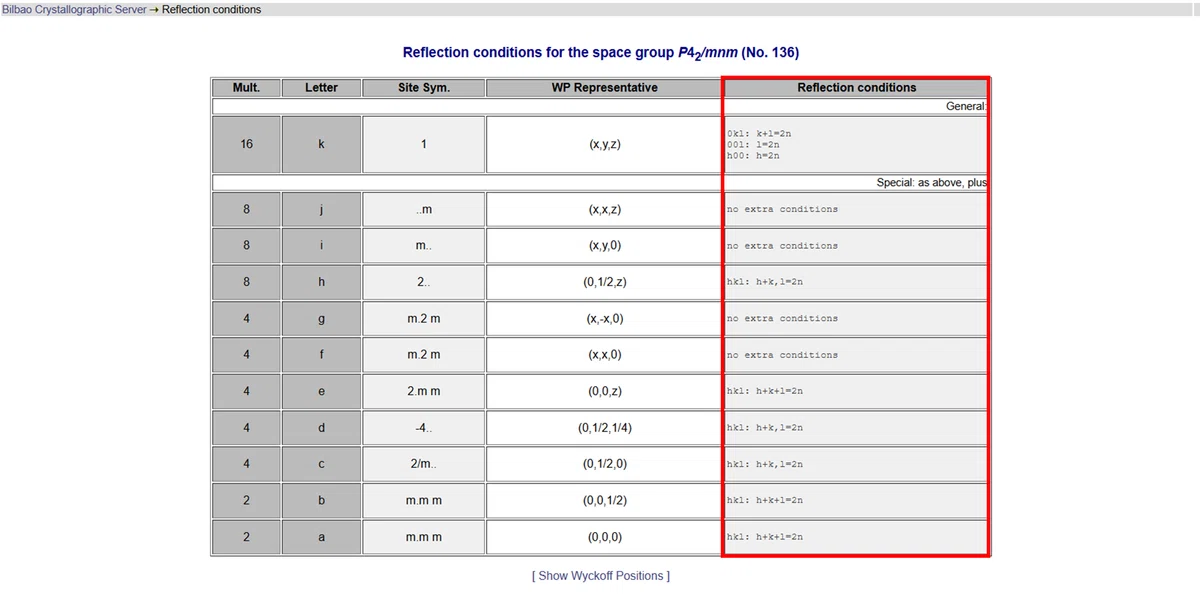Click 'no extra conditions' in row g
The image size is (1200, 607).
coord(783,319)
